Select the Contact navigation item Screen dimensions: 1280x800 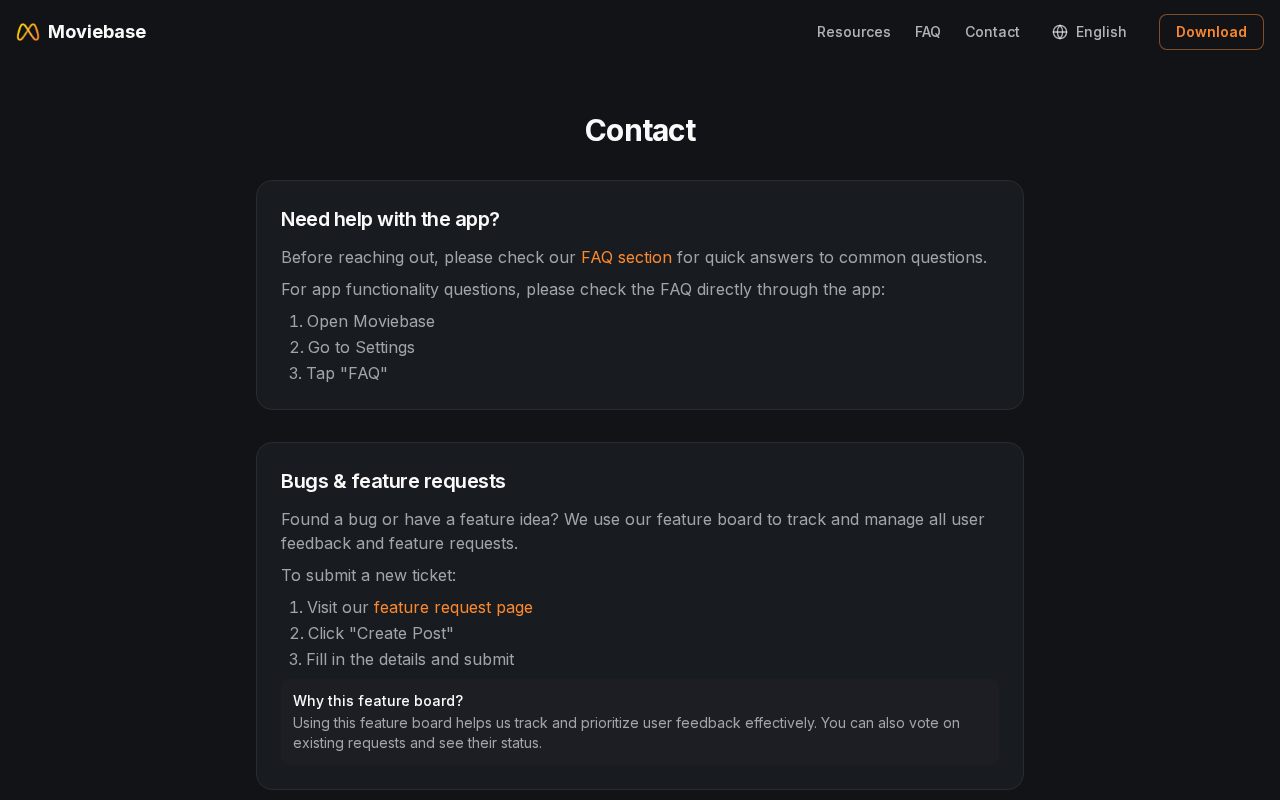(992, 32)
